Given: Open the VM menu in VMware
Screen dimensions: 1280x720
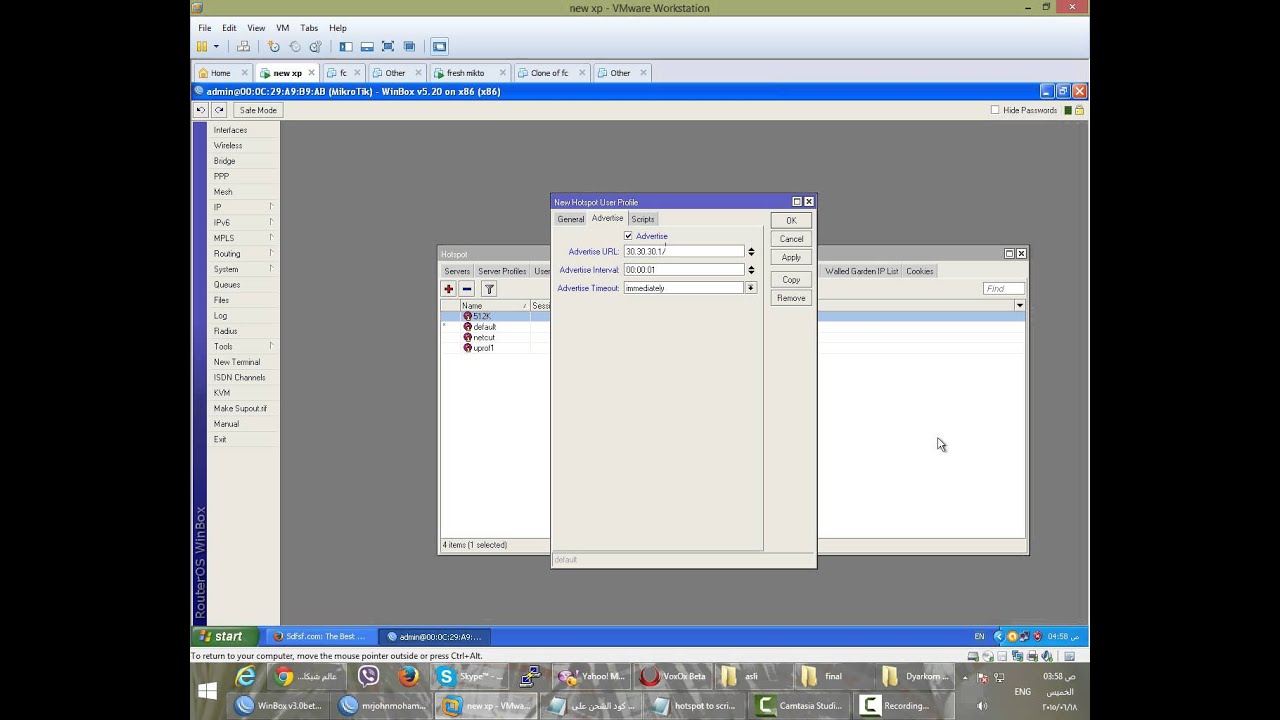Looking at the screenshot, I should [283, 28].
